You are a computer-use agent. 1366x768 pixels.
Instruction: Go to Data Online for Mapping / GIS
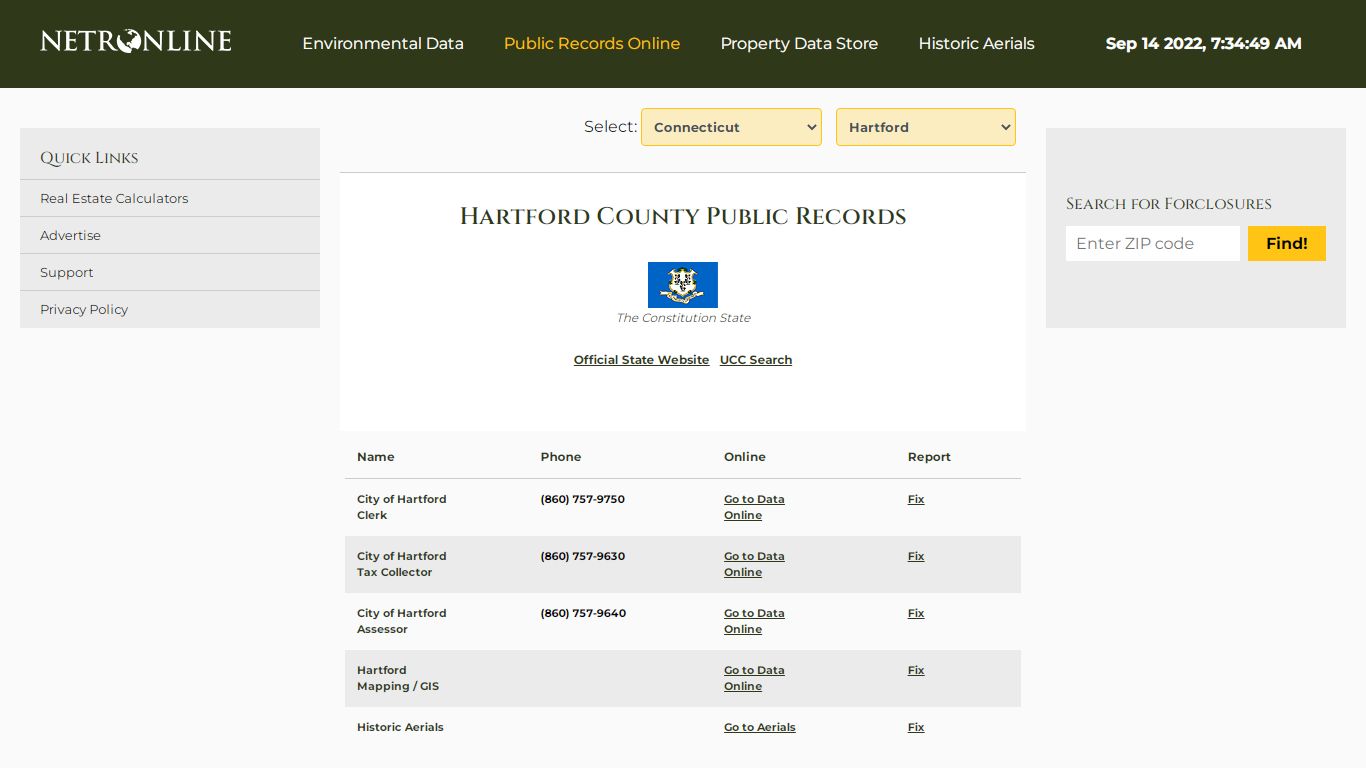click(x=754, y=678)
